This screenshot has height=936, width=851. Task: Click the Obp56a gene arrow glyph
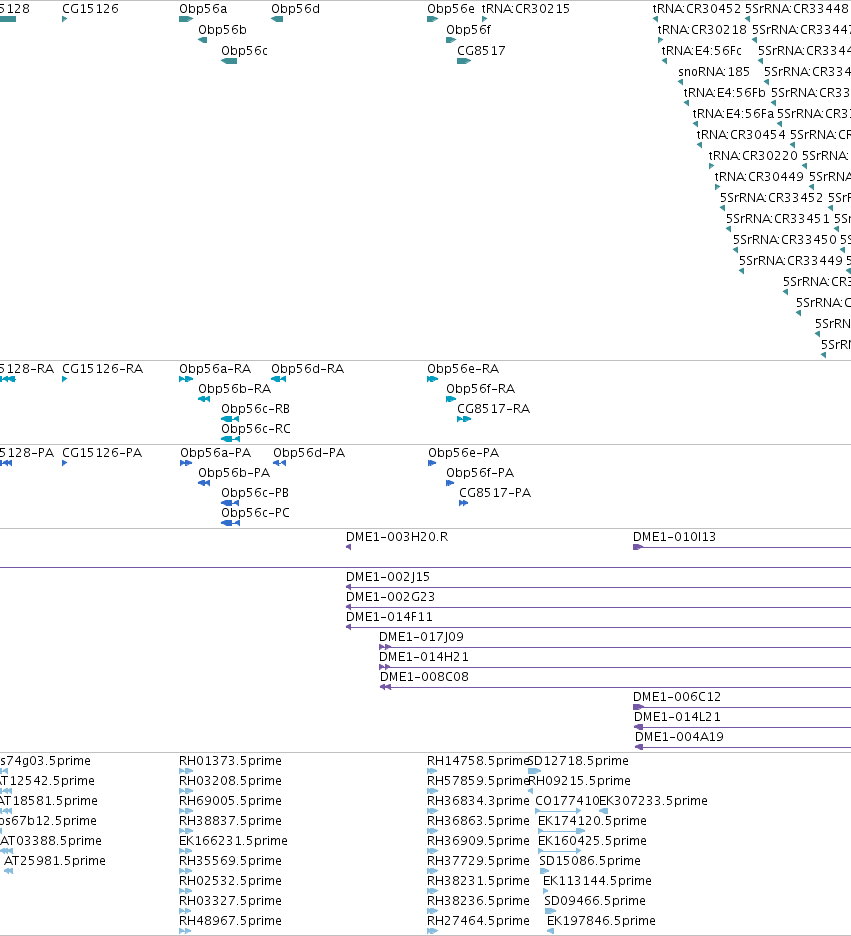[186, 19]
